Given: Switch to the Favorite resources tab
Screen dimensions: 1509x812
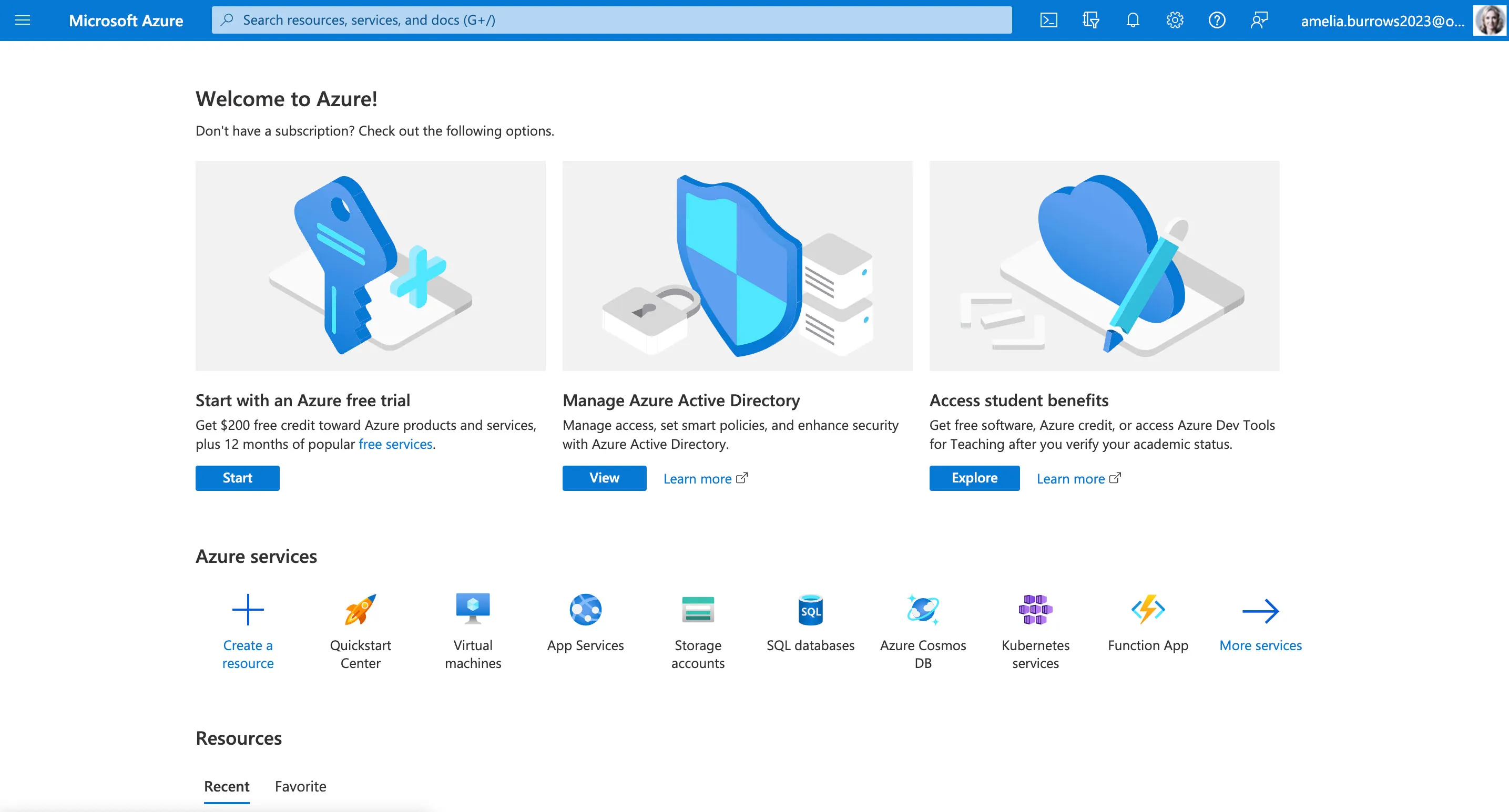Looking at the screenshot, I should (x=301, y=786).
